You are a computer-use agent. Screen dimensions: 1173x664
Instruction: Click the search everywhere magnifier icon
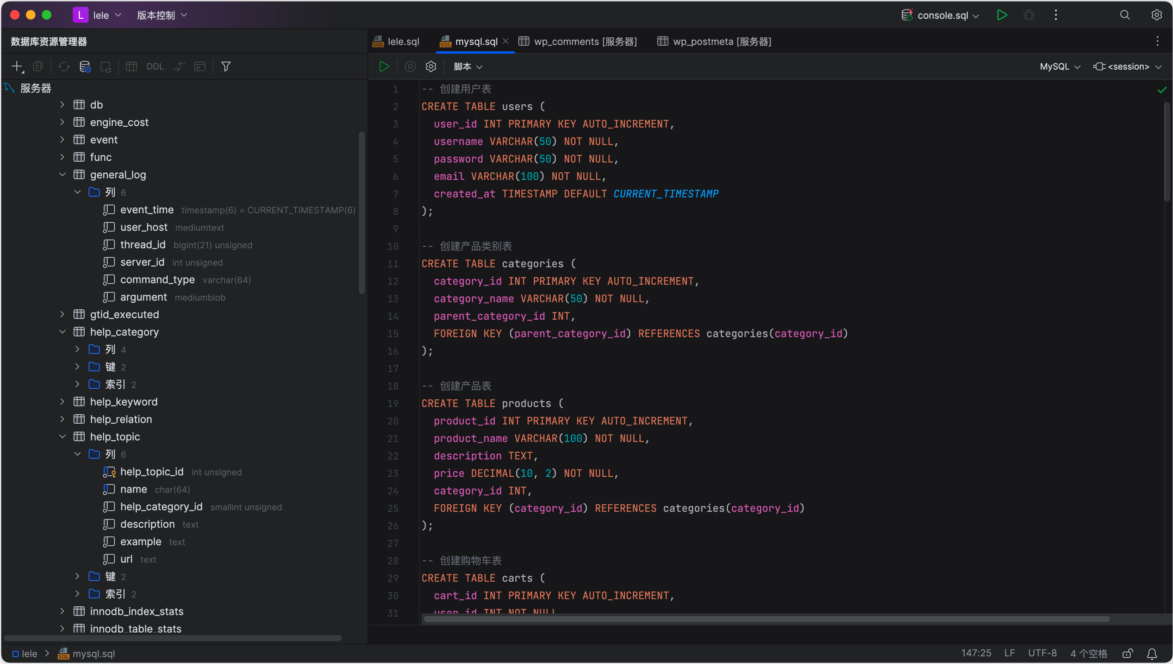[1124, 15]
